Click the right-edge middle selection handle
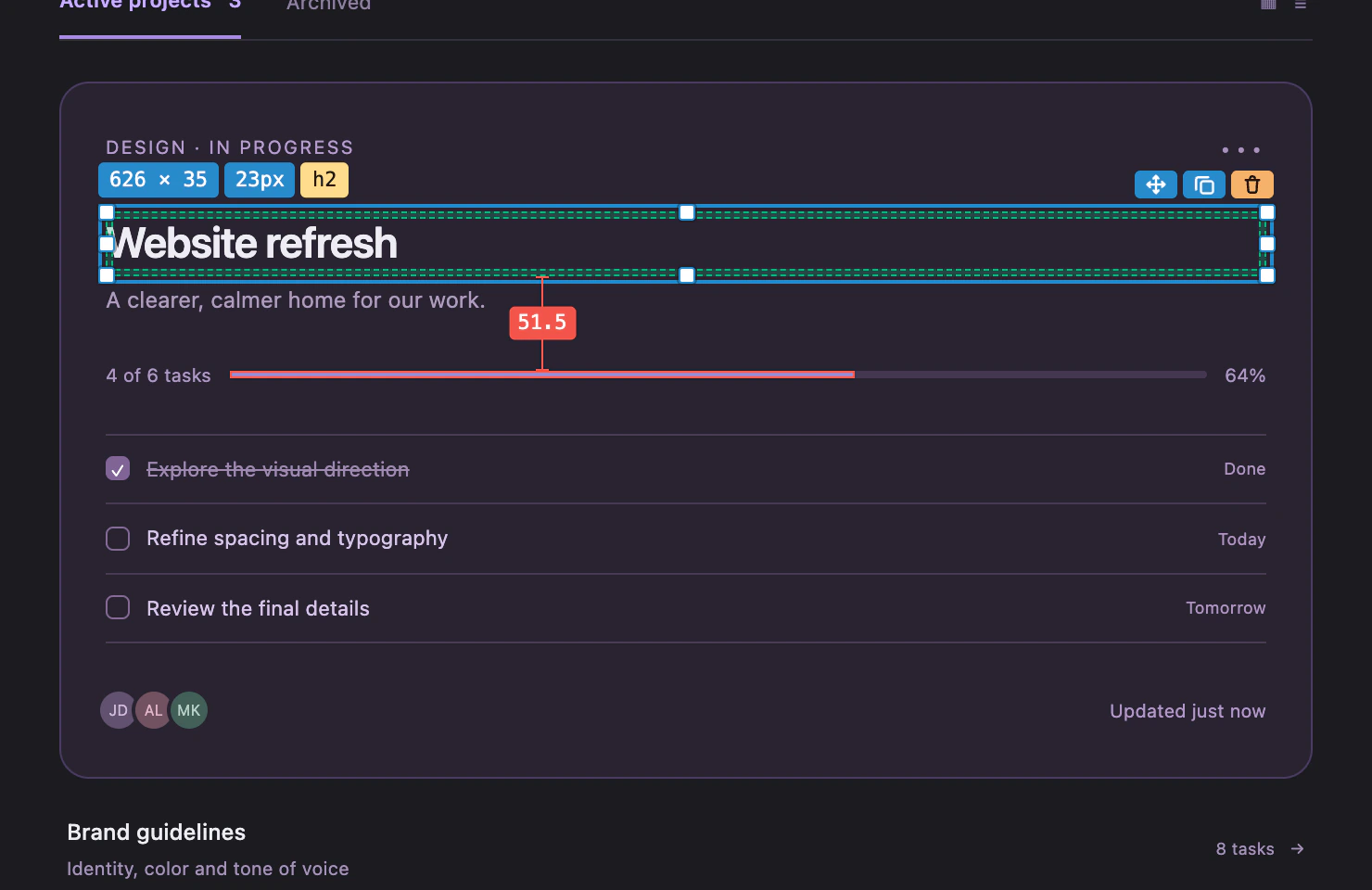1372x890 pixels. [x=1267, y=244]
